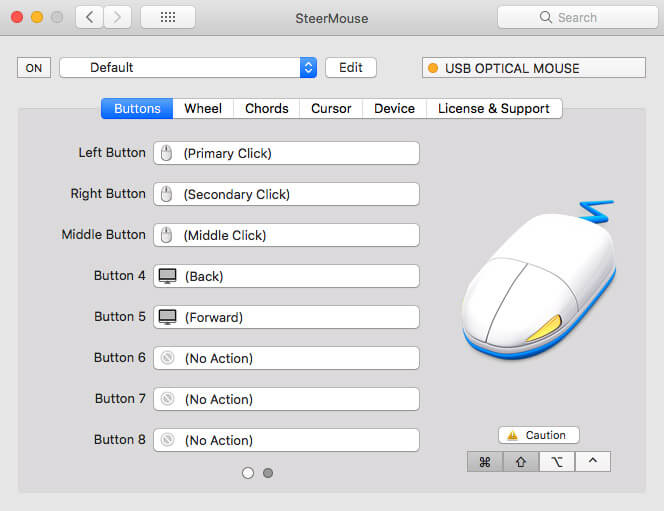Open Left Button Primary Click dropdown

[x=286, y=153]
